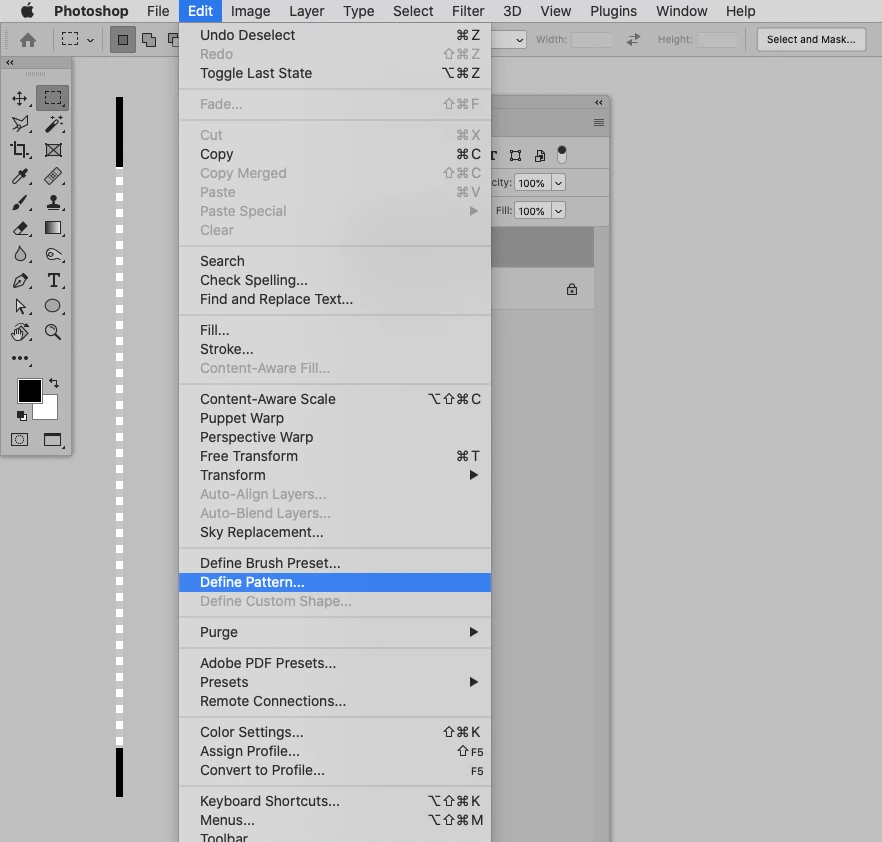Open the marquee tool preset picker dropdown
The width and height of the screenshot is (882, 842).
90,40
